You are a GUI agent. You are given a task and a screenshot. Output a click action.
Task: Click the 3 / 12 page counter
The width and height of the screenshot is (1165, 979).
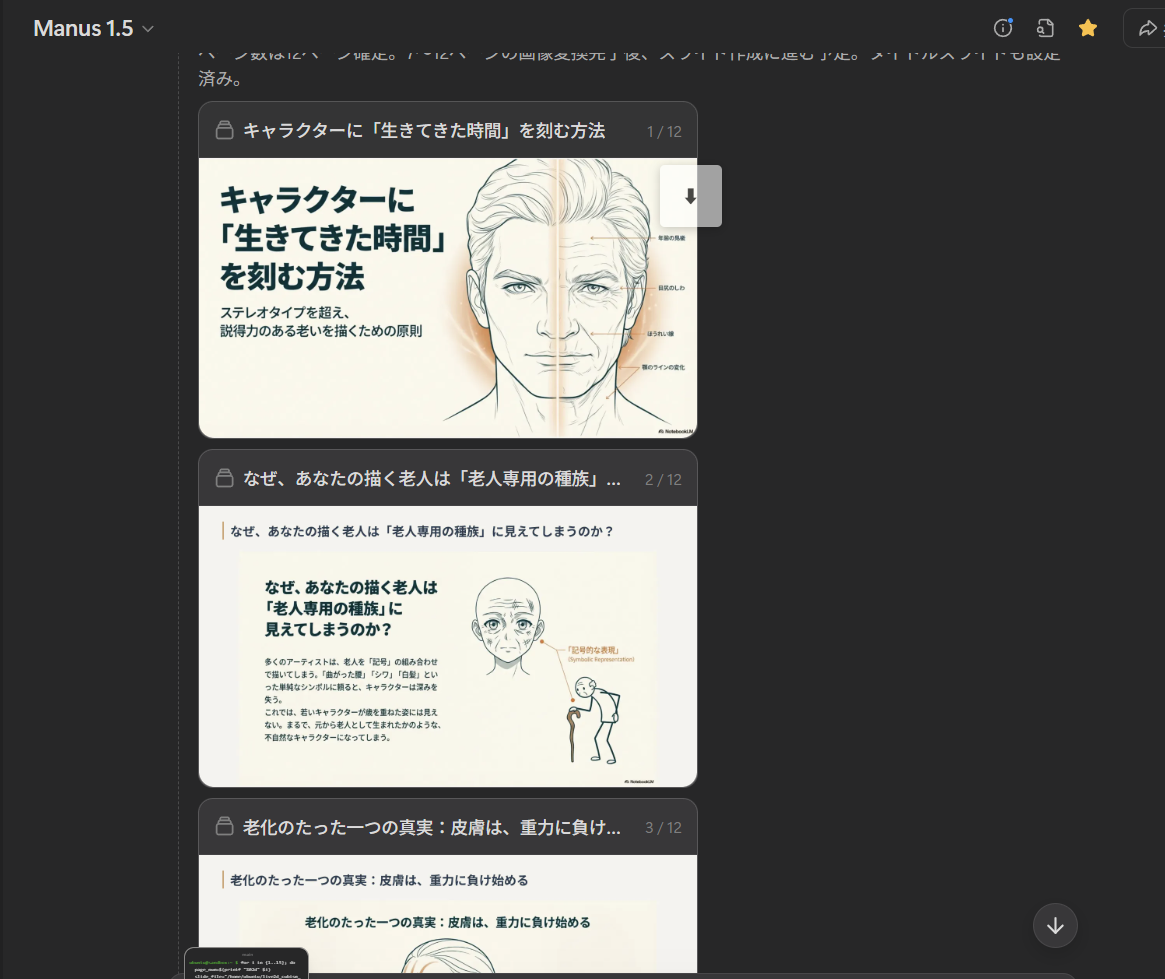pos(663,828)
